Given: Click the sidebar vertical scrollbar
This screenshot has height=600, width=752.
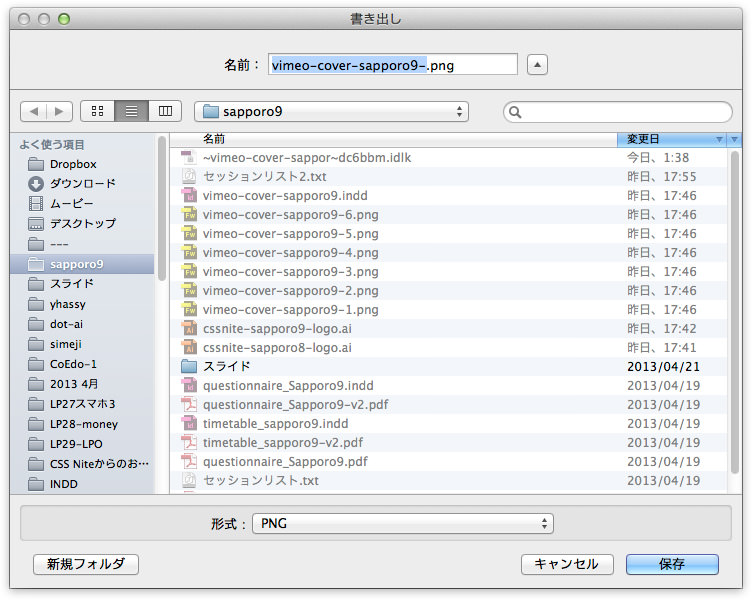Looking at the screenshot, I should click(162, 209).
